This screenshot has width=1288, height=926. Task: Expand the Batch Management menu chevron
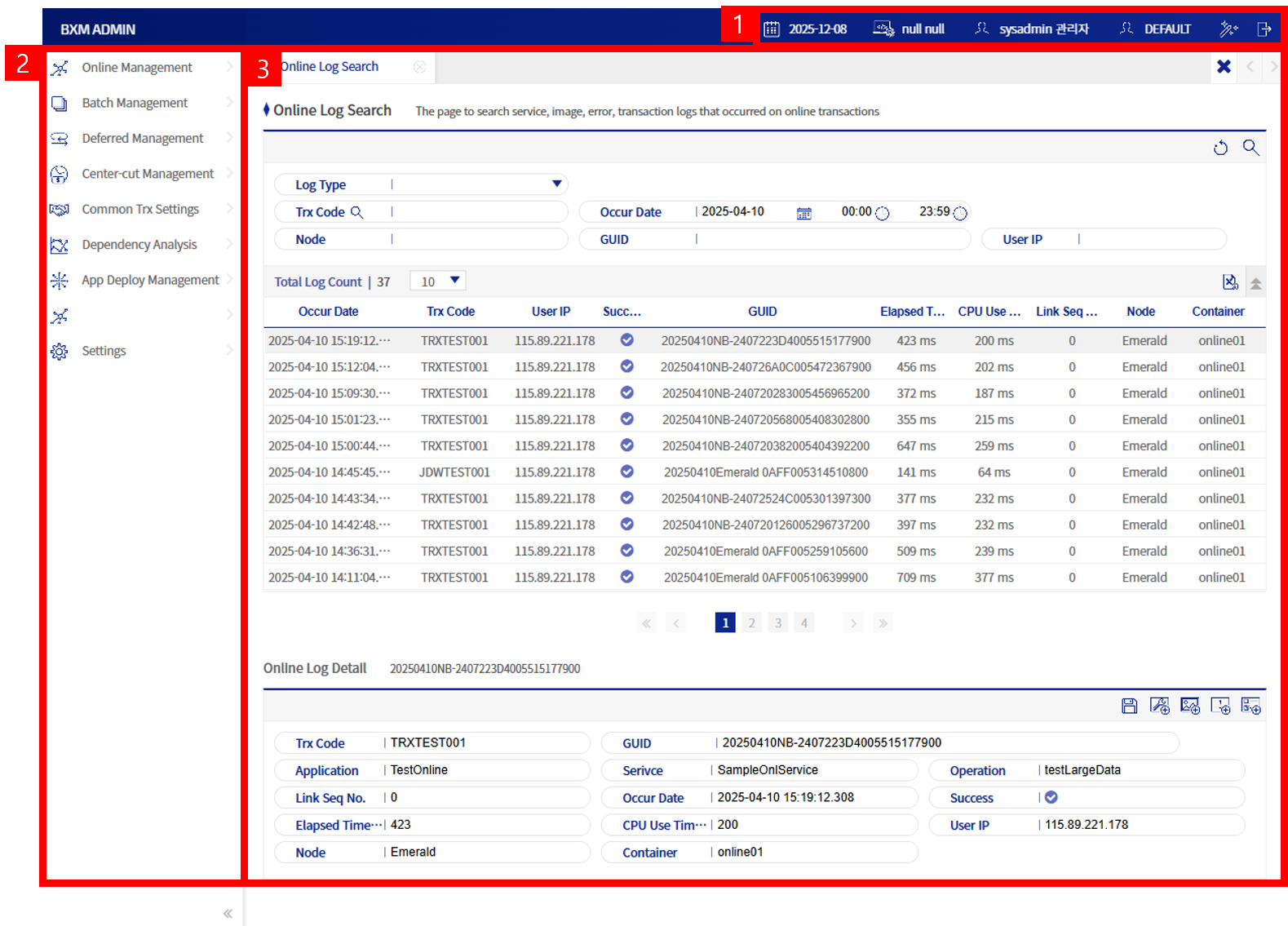[x=229, y=103]
